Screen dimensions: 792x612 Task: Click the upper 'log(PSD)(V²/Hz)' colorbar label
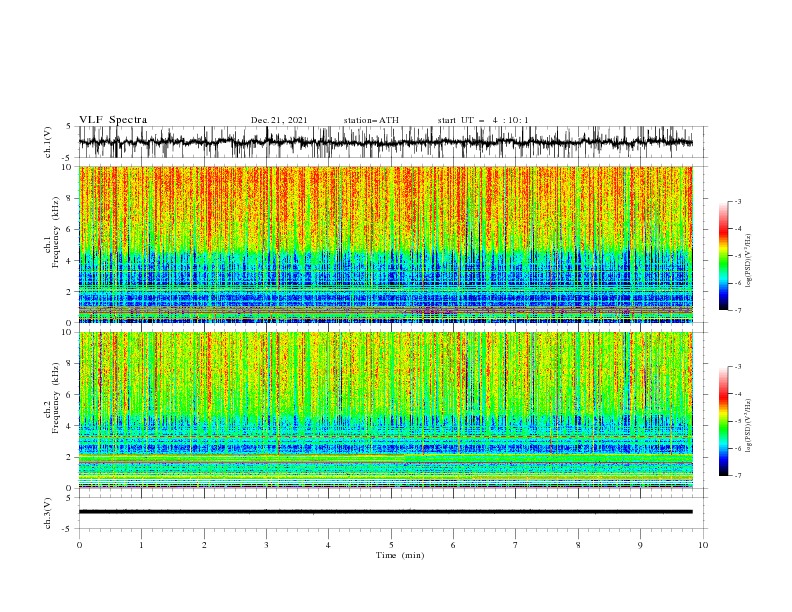tap(748, 261)
